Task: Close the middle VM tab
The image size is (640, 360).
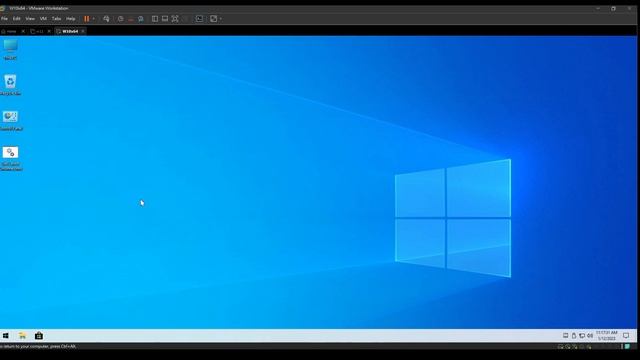Action: coord(49,31)
